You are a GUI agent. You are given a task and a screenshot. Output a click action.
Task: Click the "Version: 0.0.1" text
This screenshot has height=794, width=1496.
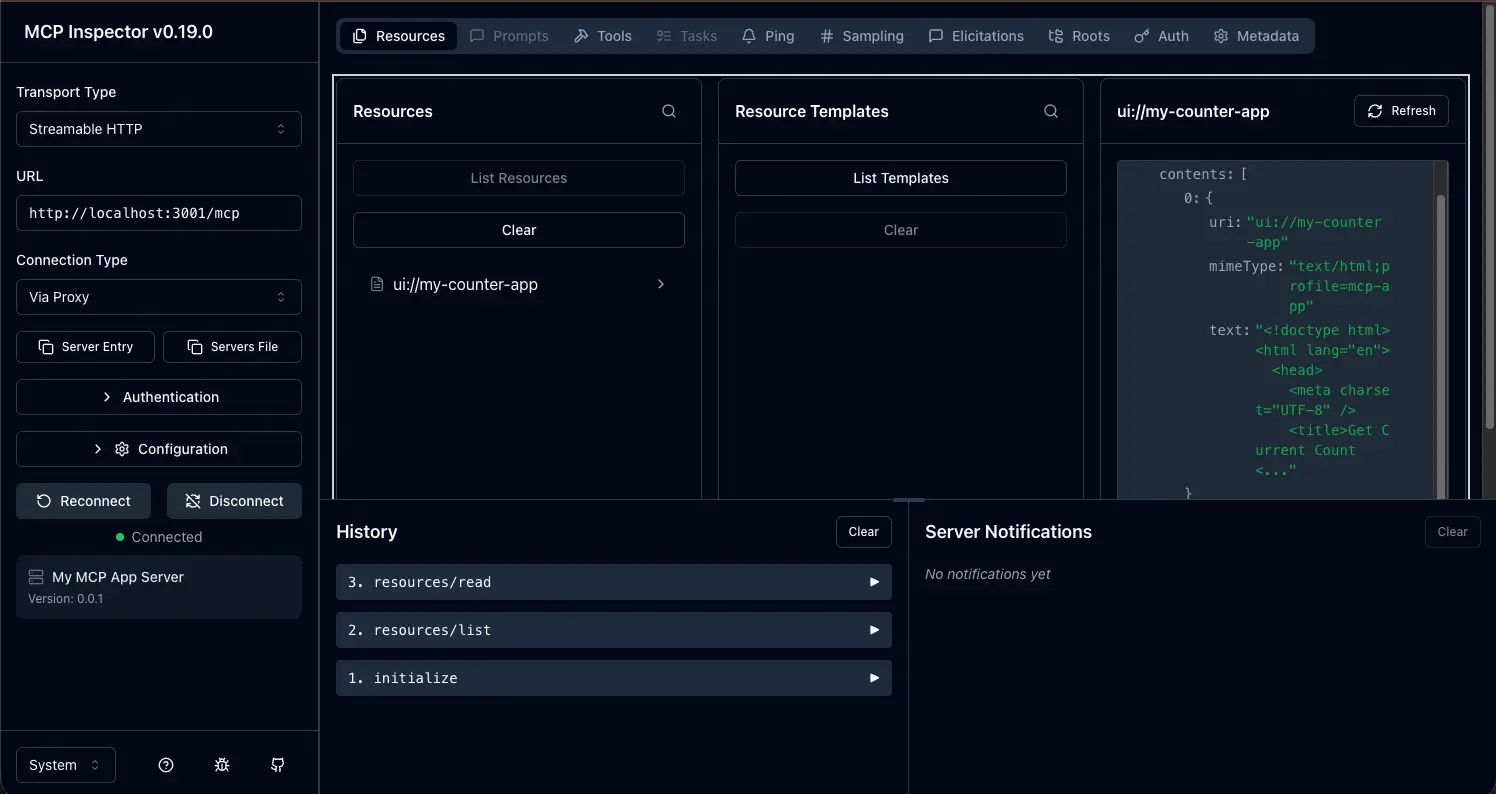pyautogui.click(x=66, y=599)
